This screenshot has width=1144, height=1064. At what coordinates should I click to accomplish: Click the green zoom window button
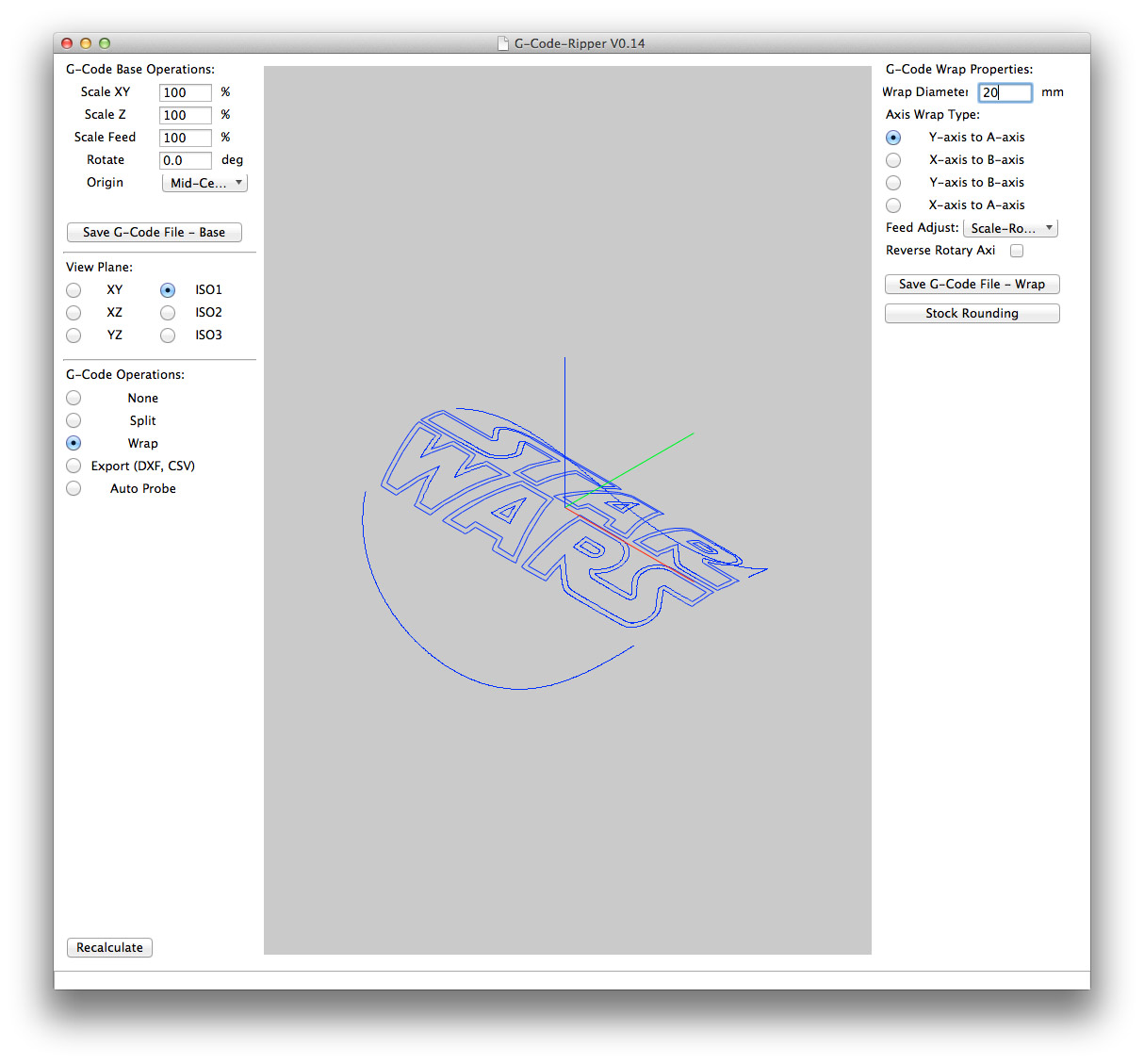pyautogui.click(x=105, y=43)
